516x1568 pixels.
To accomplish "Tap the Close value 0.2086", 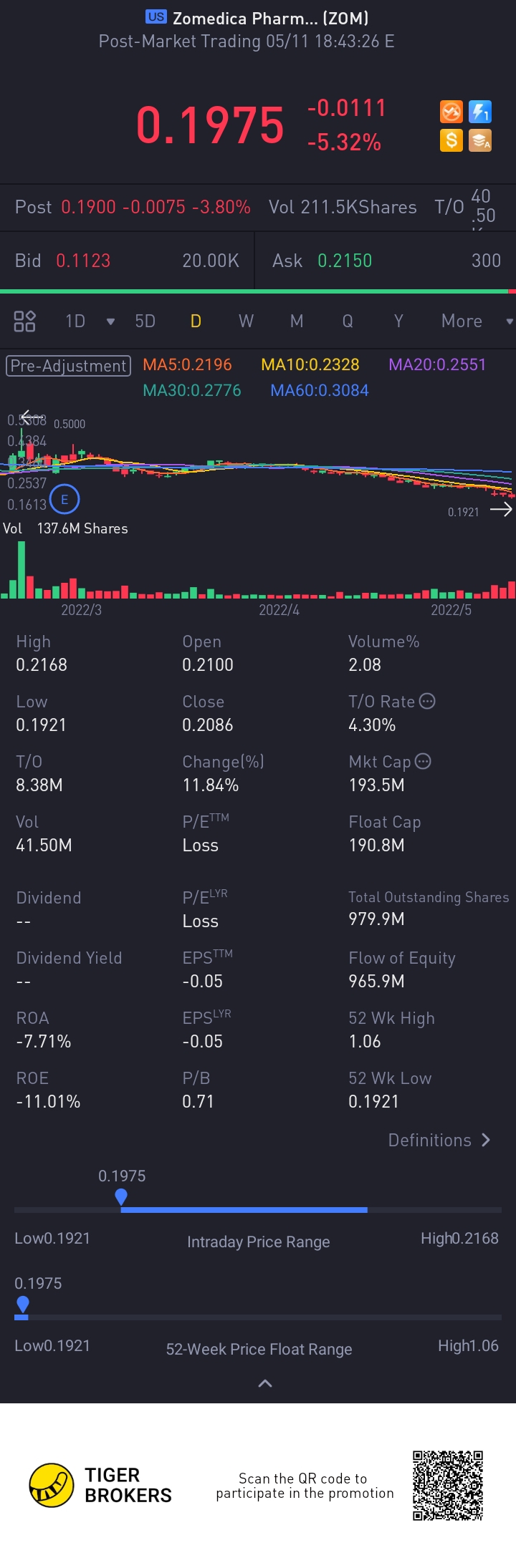I will point(208,725).
